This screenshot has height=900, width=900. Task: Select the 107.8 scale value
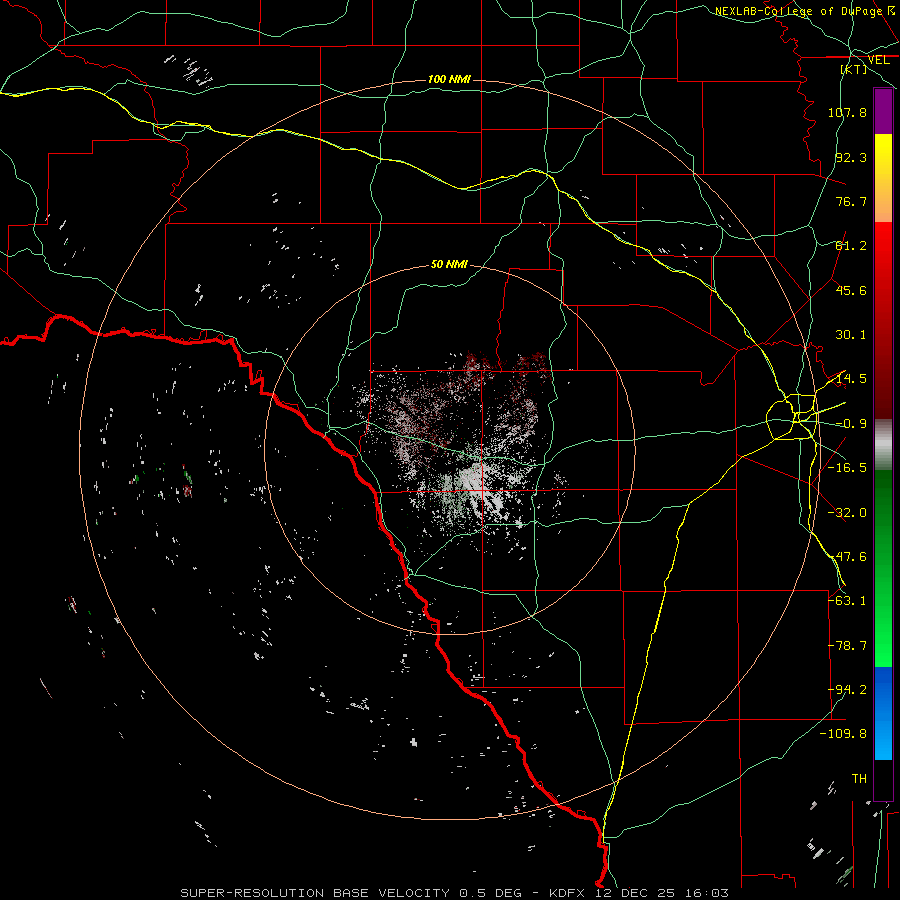pos(847,112)
